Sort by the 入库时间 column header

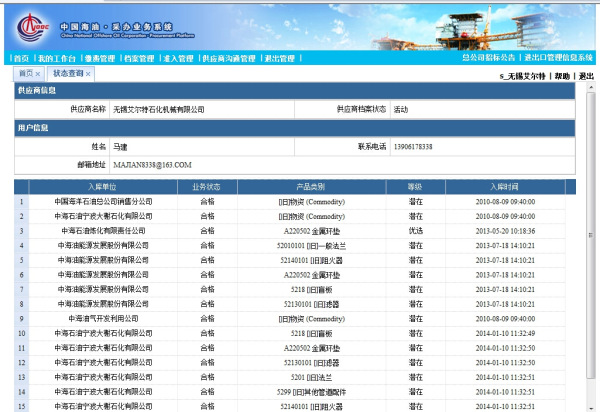coord(504,186)
